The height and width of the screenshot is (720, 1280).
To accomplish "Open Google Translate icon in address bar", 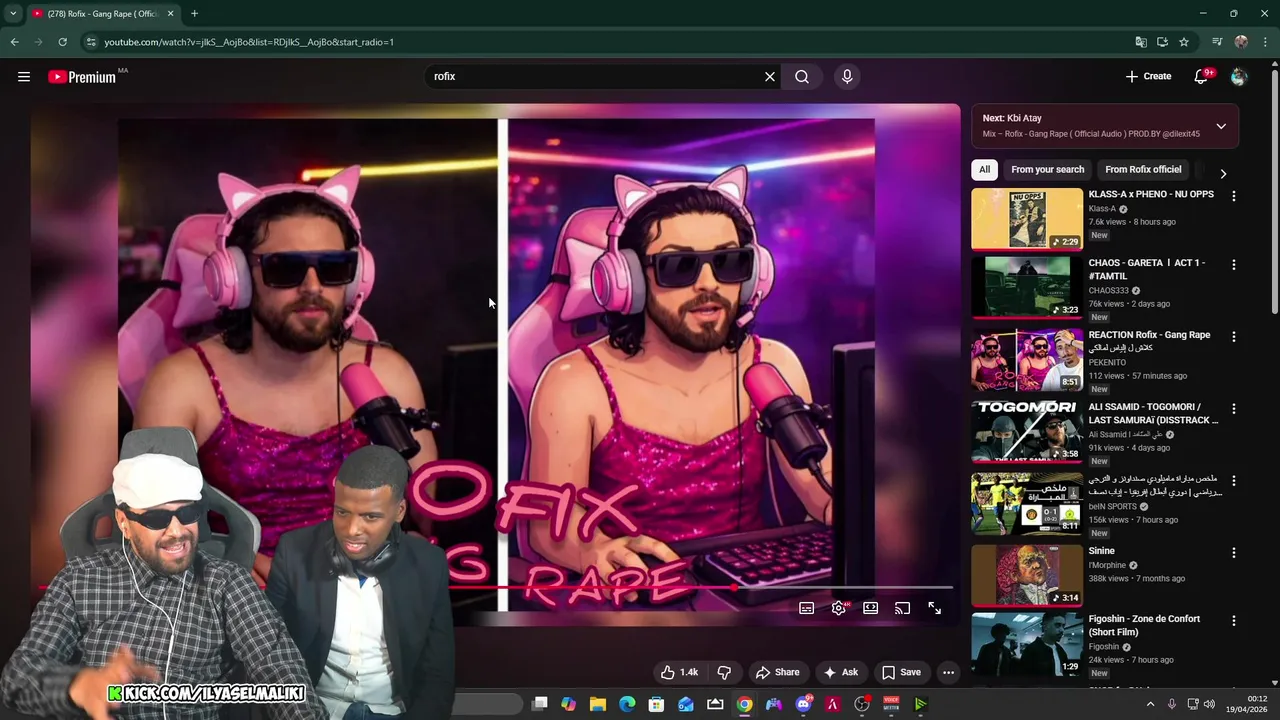I will click(1141, 42).
